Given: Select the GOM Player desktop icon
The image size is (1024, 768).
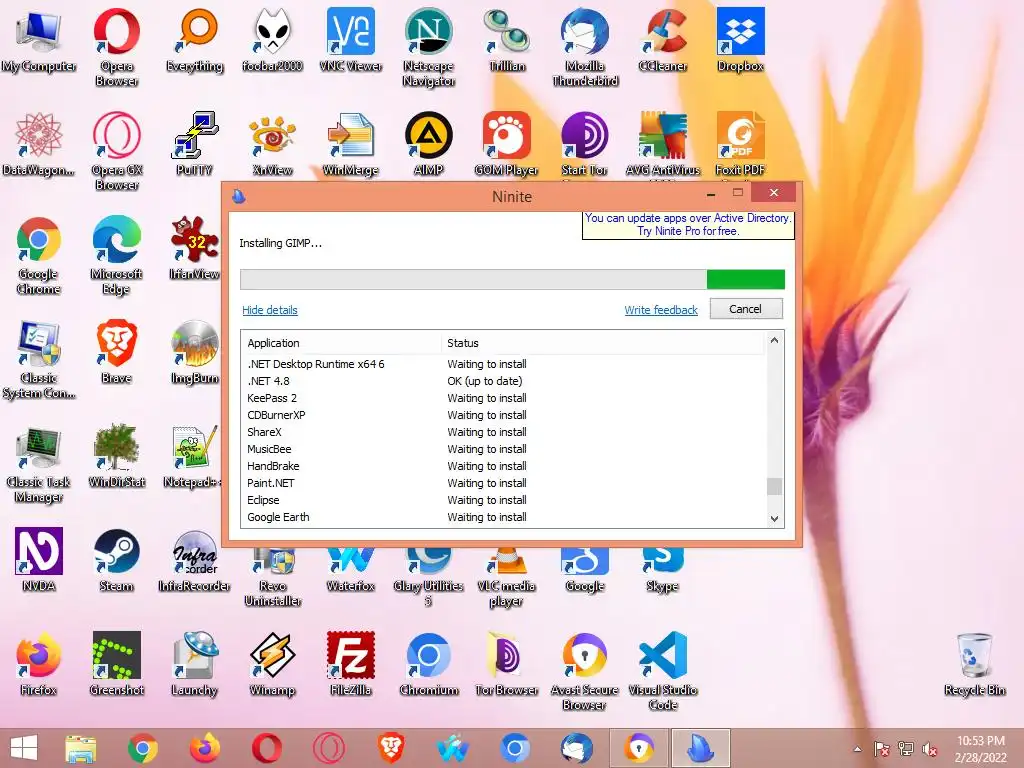Looking at the screenshot, I should click(506, 144).
